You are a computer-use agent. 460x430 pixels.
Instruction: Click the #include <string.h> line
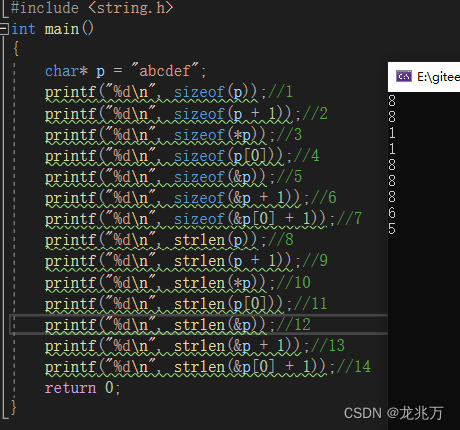tap(92, 8)
